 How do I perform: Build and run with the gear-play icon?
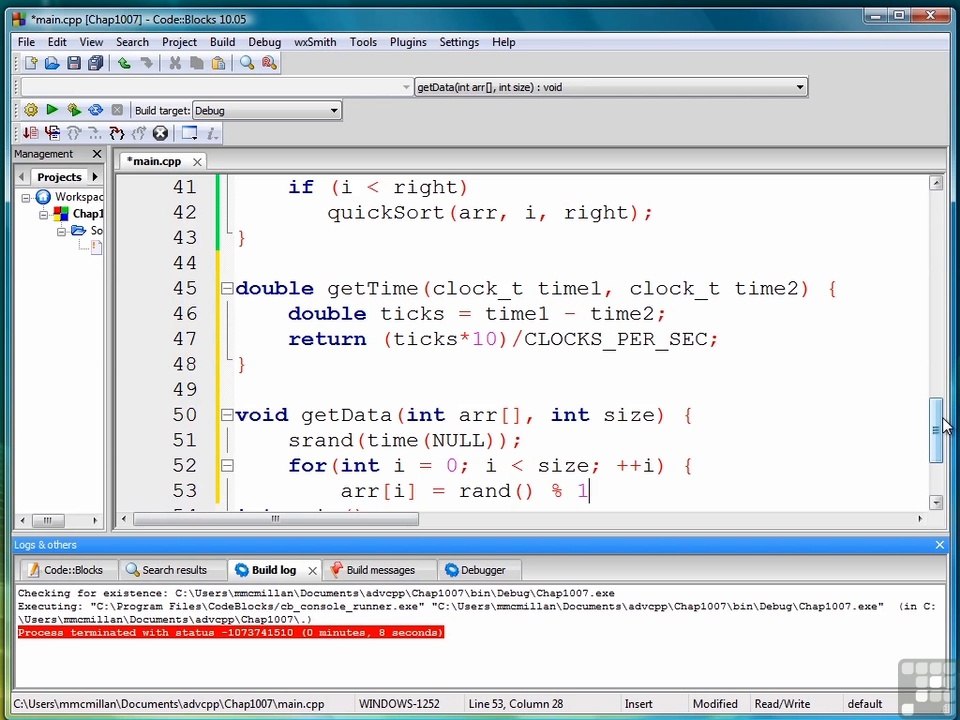click(74, 110)
